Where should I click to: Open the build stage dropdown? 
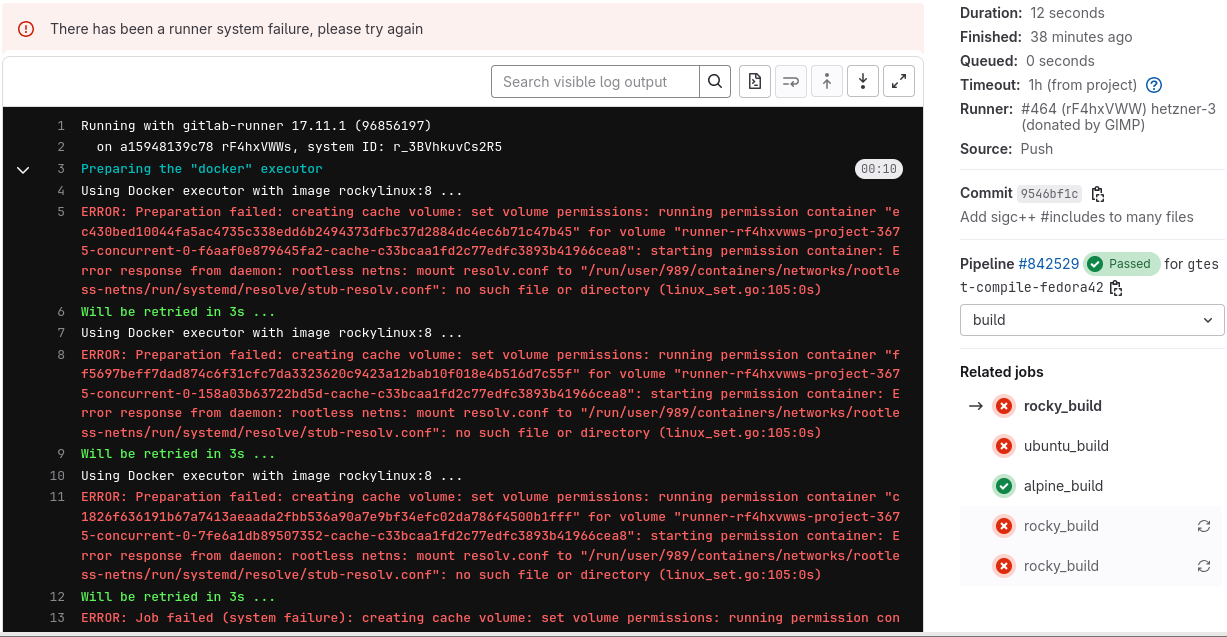coord(1092,320)
